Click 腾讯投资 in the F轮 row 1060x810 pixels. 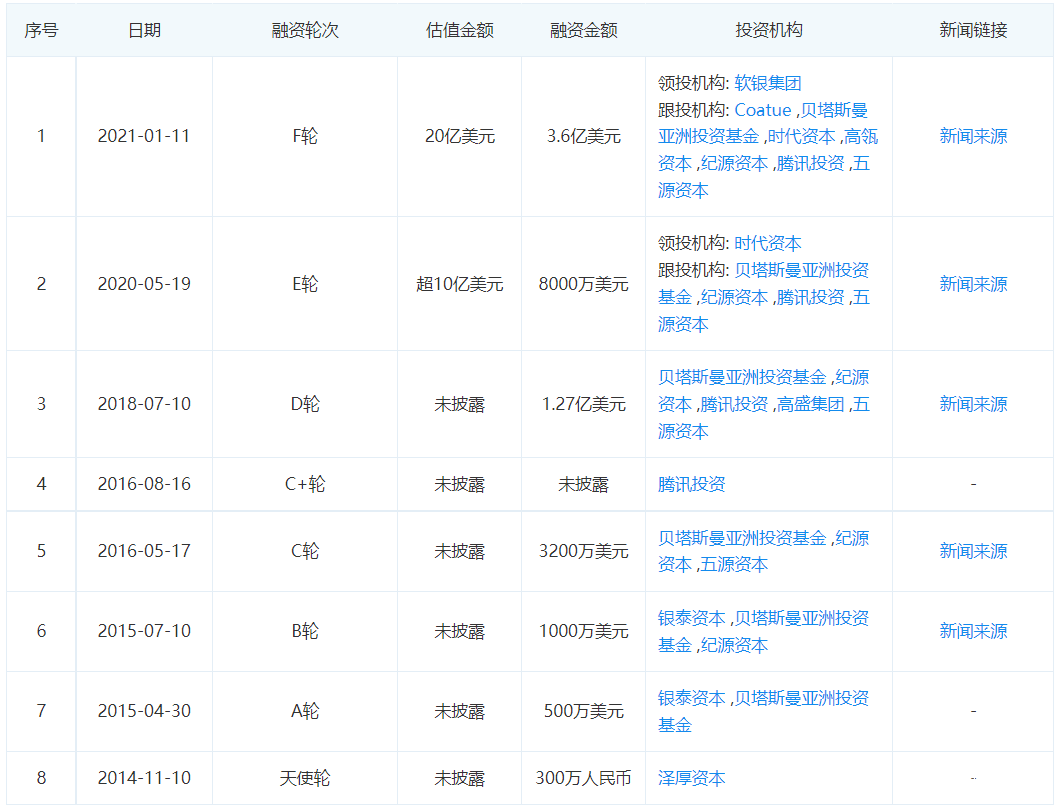811,164
